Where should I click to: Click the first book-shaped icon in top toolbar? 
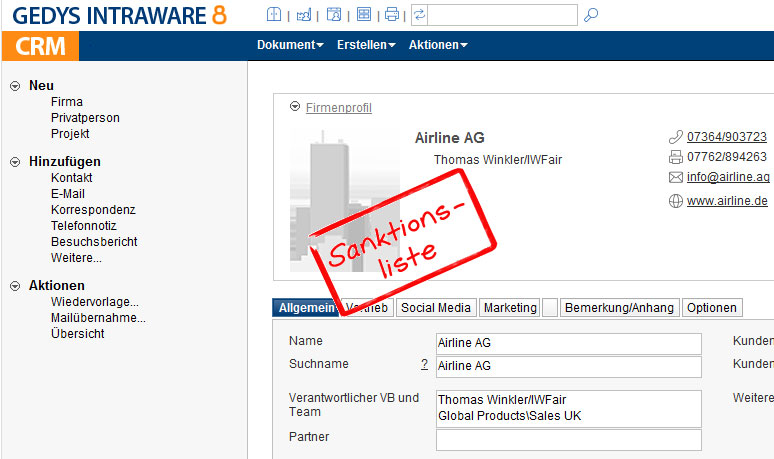[274, 15]
